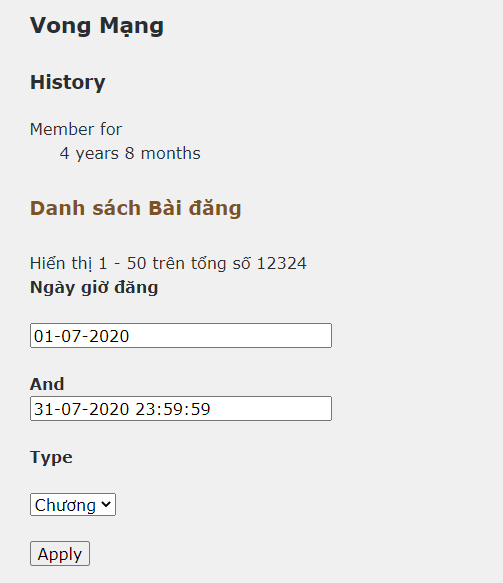Click empty area of the start date box

pos(230,336)
